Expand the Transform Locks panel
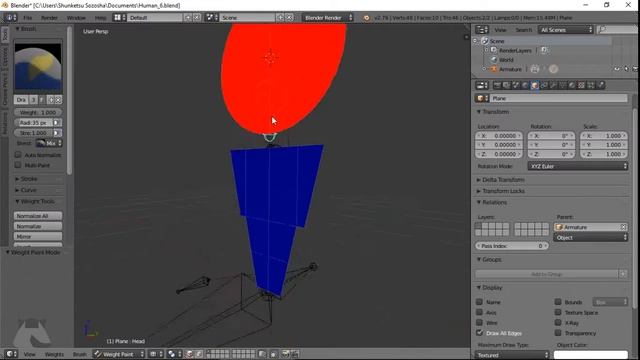The image size is (640, 360). click(503, 191)
